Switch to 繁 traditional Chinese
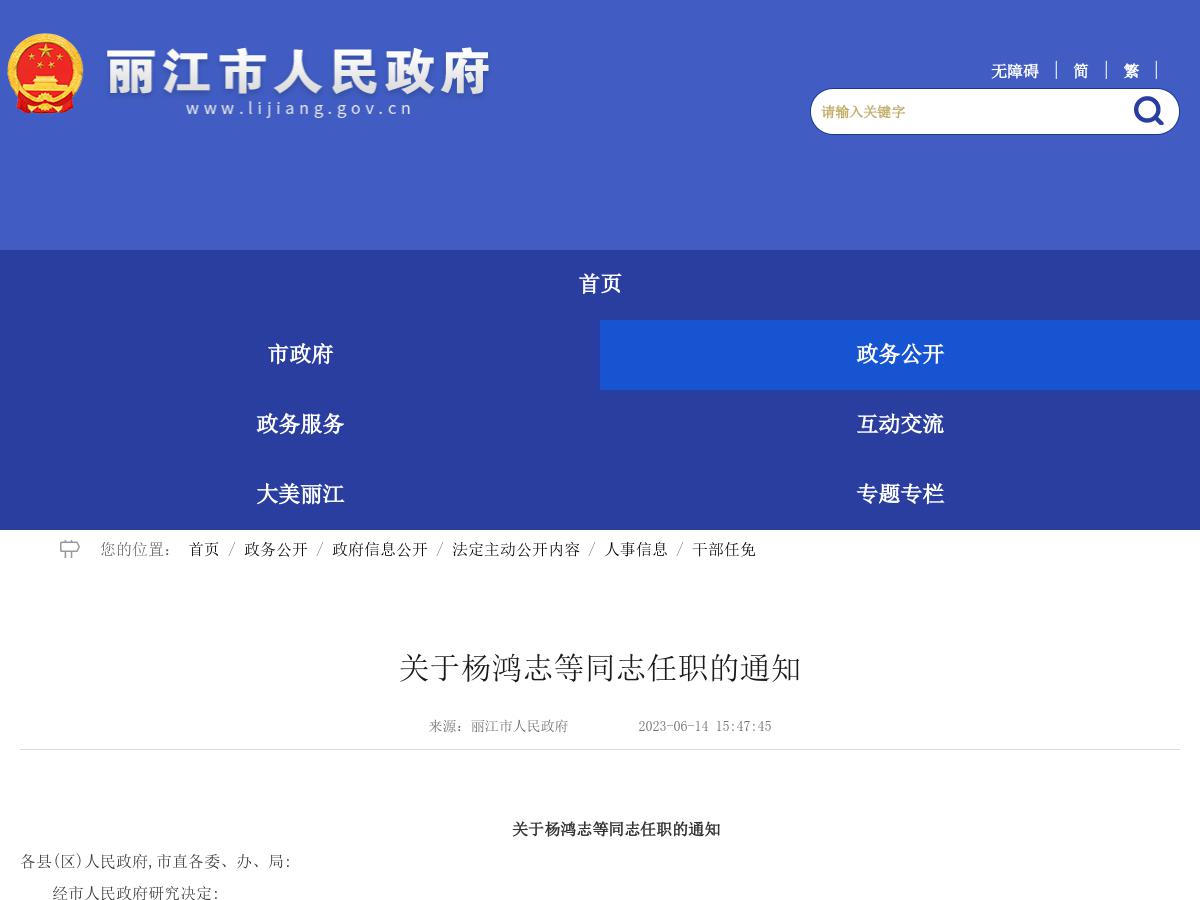 (x=1130, y=71)
